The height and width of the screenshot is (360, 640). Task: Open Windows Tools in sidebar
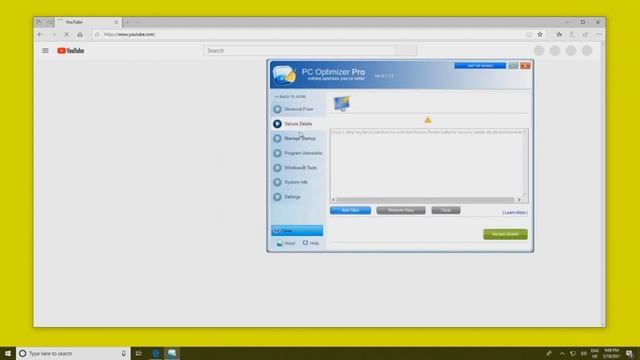click(x=298, y=168)
